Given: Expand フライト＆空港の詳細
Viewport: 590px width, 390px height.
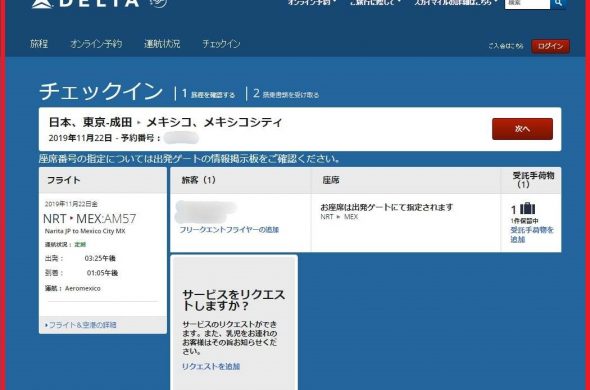Looking at the screenshot, I should (81, 325).
